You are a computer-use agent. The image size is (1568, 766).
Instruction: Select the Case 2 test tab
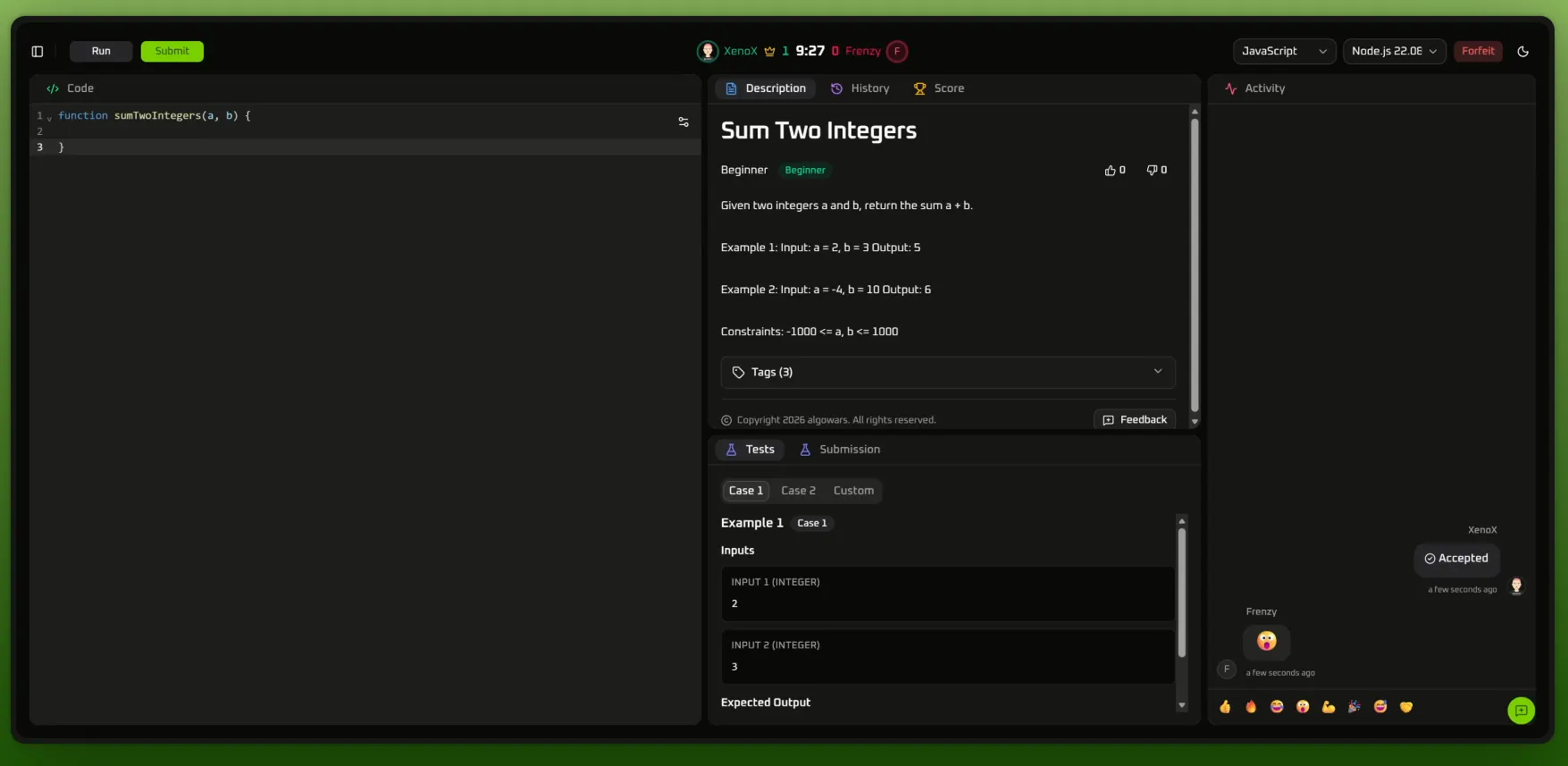798,491
